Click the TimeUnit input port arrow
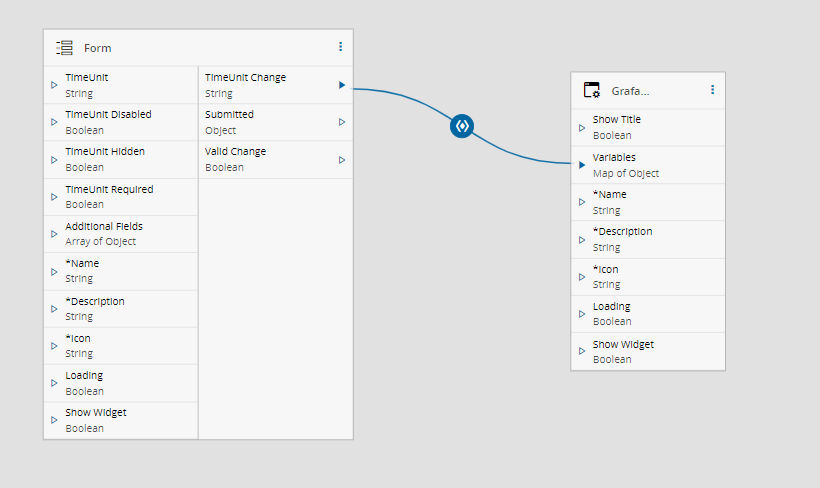 tap(54, 85)
